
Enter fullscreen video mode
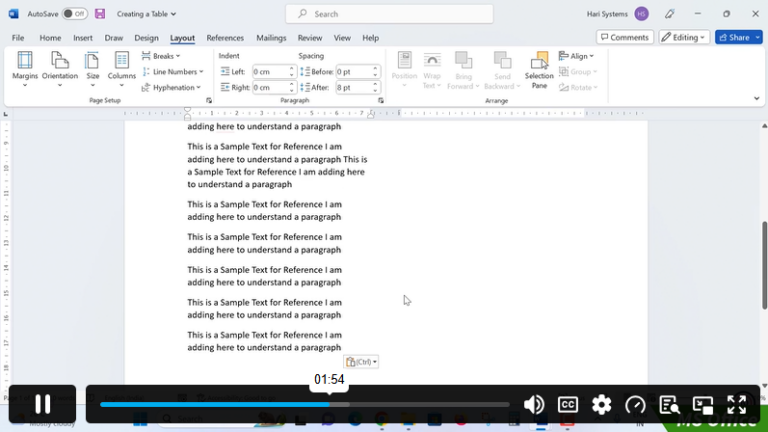737,405
